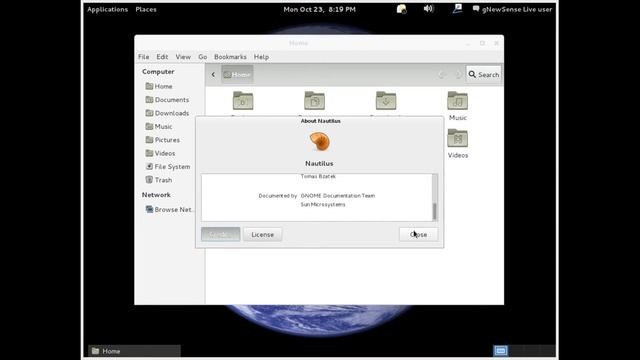Select the Downloads folder icon in file view

pos(386,101)
